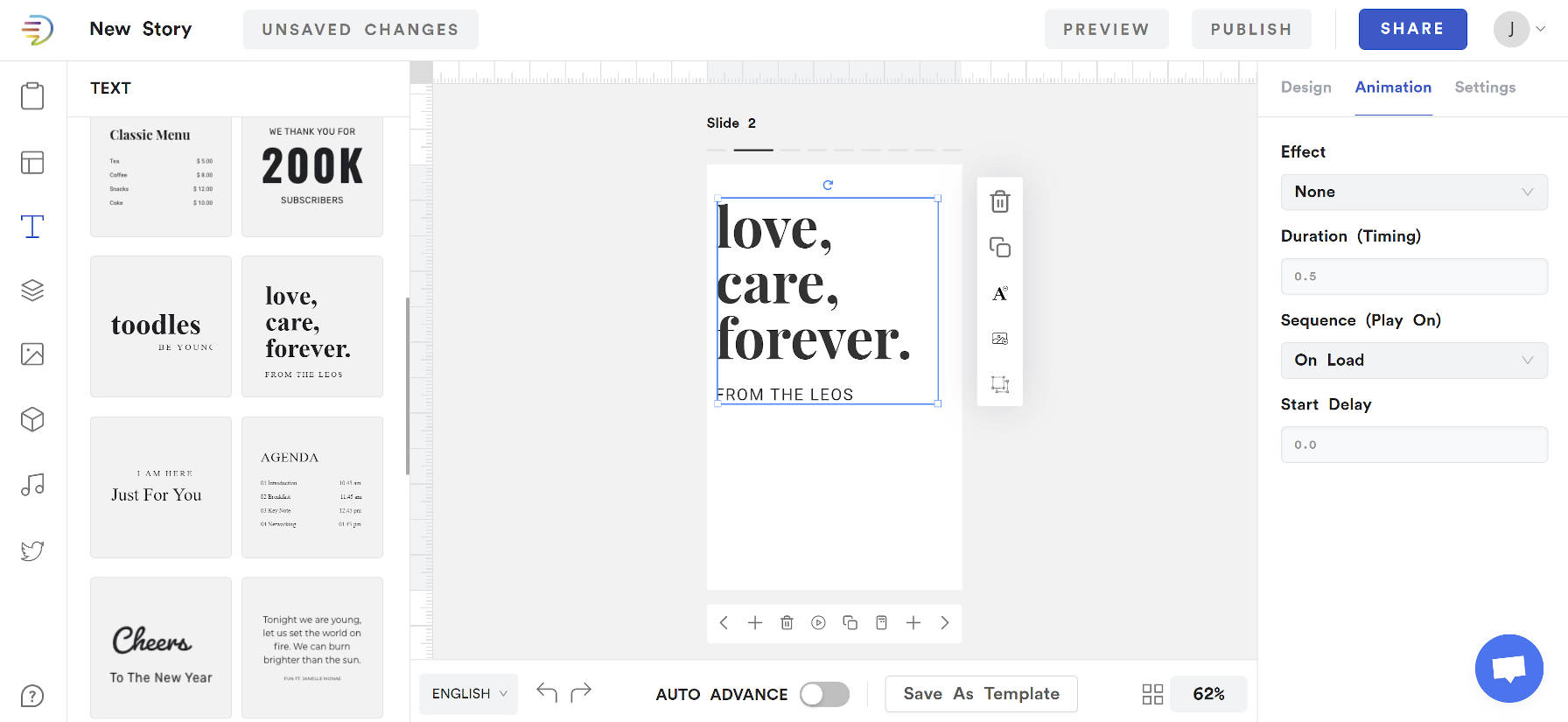Open the grid view of slides
The height and width of the screenshot is (722, 1568).
[x=1152, y=694]
